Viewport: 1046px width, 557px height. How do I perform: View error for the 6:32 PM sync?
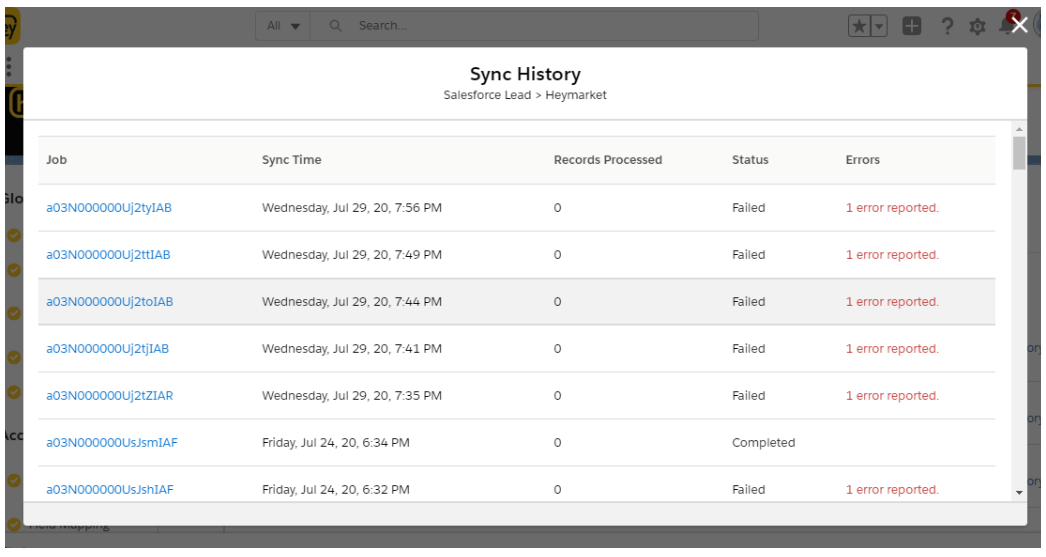(x=892, y=489)
